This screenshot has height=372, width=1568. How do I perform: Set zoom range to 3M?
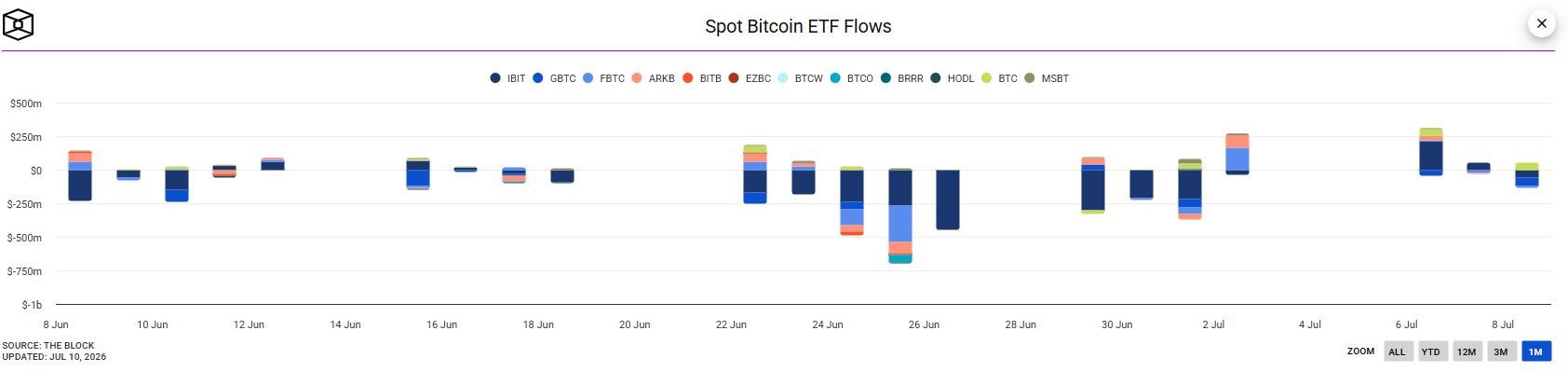click(1501, 351)
